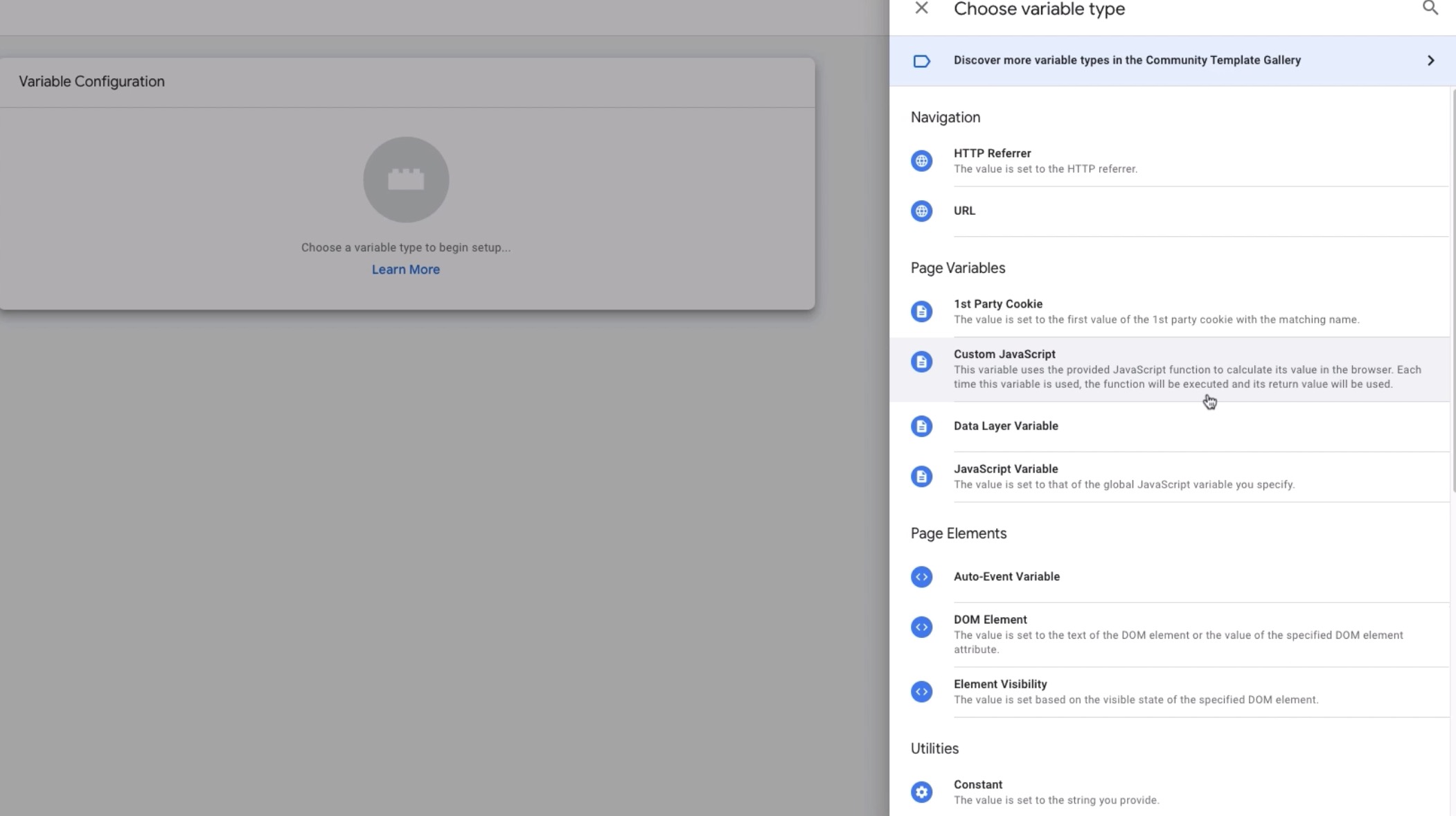Click the search magnifier icon
This screenshot has height=816, width=1456.
pyautogui.click(x=1430, y=8)
